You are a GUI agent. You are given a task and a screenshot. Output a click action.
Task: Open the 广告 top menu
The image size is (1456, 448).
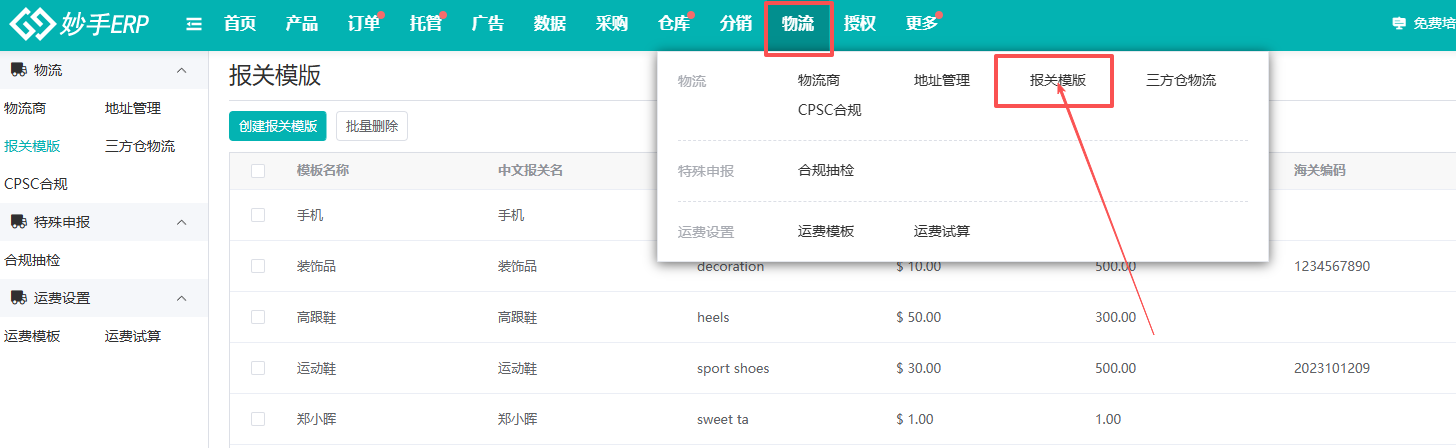[x=488, y=24]
